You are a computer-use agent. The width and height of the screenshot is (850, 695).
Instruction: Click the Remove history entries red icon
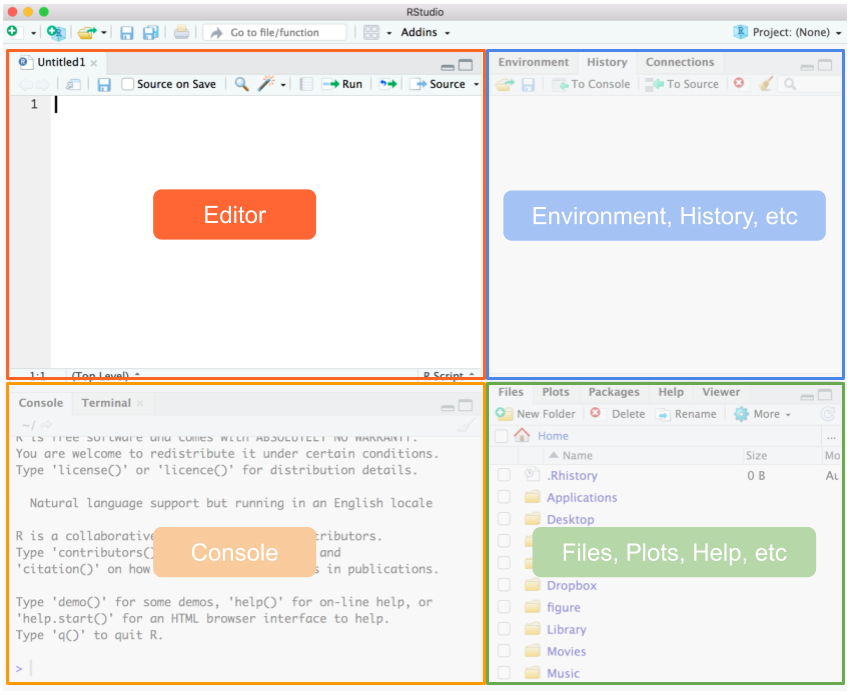pyautogui.click(x=739, y=83)
